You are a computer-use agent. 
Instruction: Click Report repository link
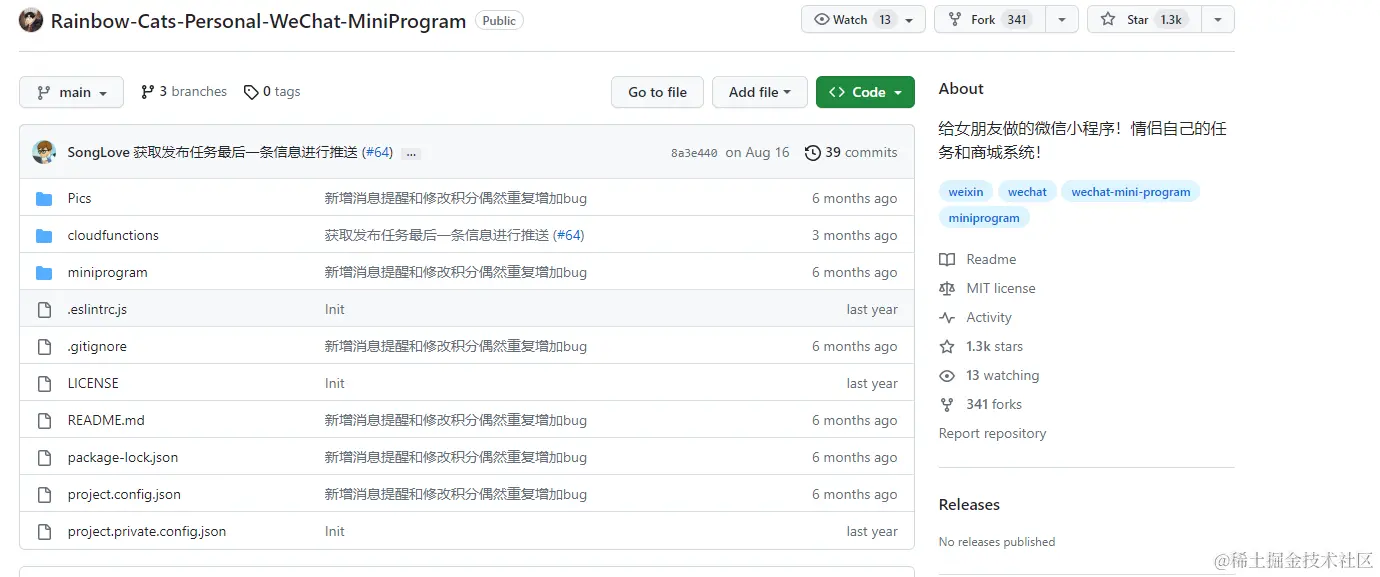992,434
